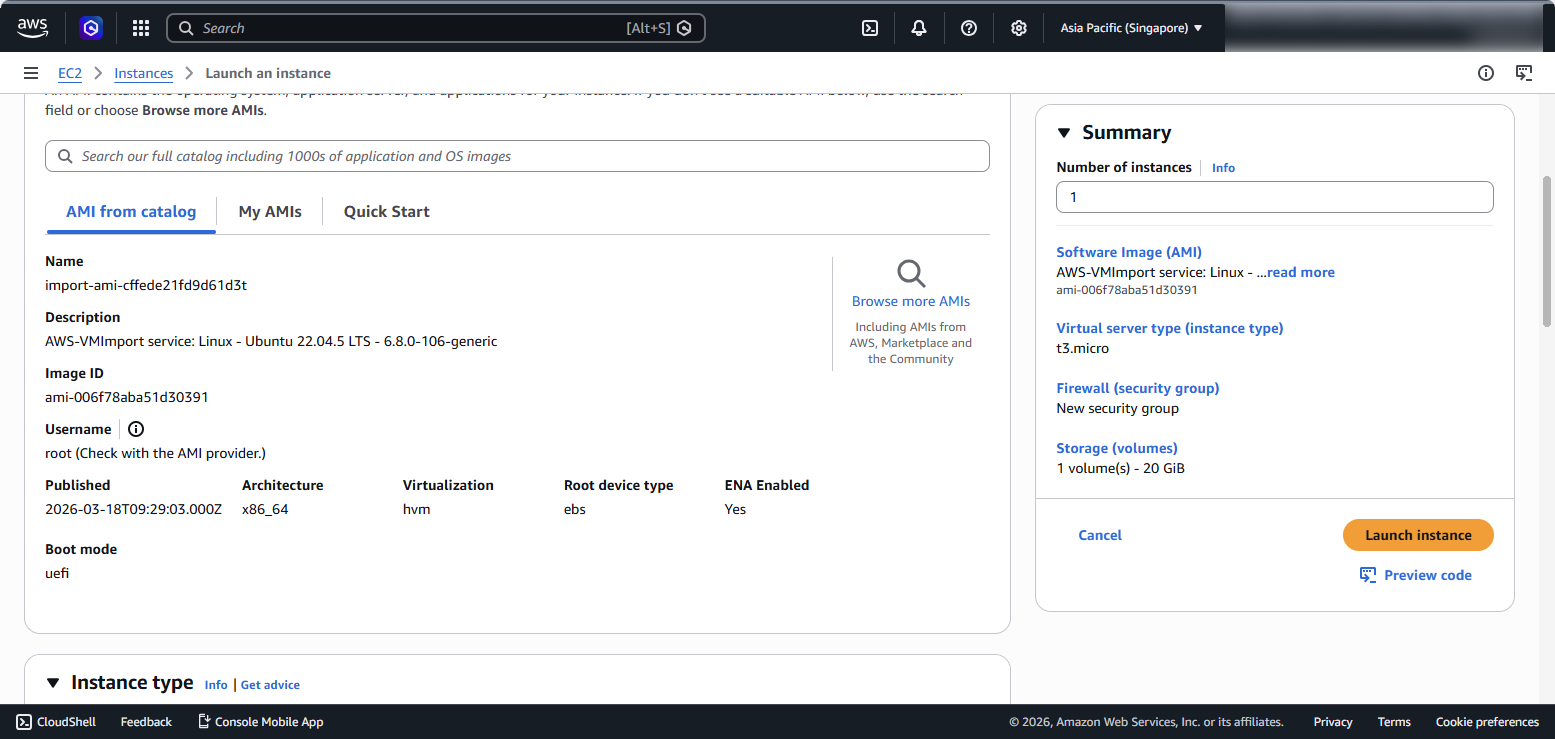This screenshot has height=739, width=1555.
Task: Click the hvm virtualization value
Action: coord(417,509)
